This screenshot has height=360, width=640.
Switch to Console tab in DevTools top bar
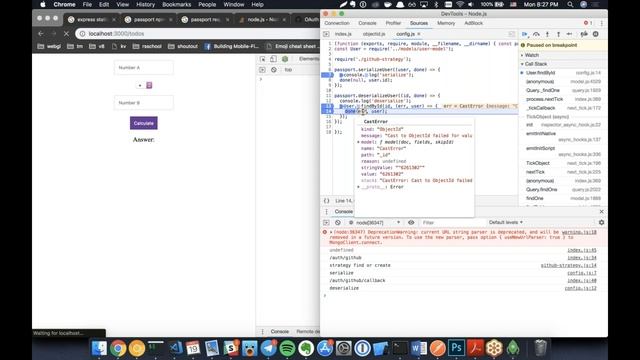[367, 23]
